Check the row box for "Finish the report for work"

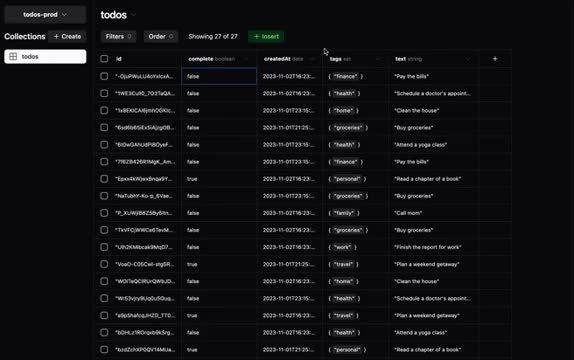104,247
